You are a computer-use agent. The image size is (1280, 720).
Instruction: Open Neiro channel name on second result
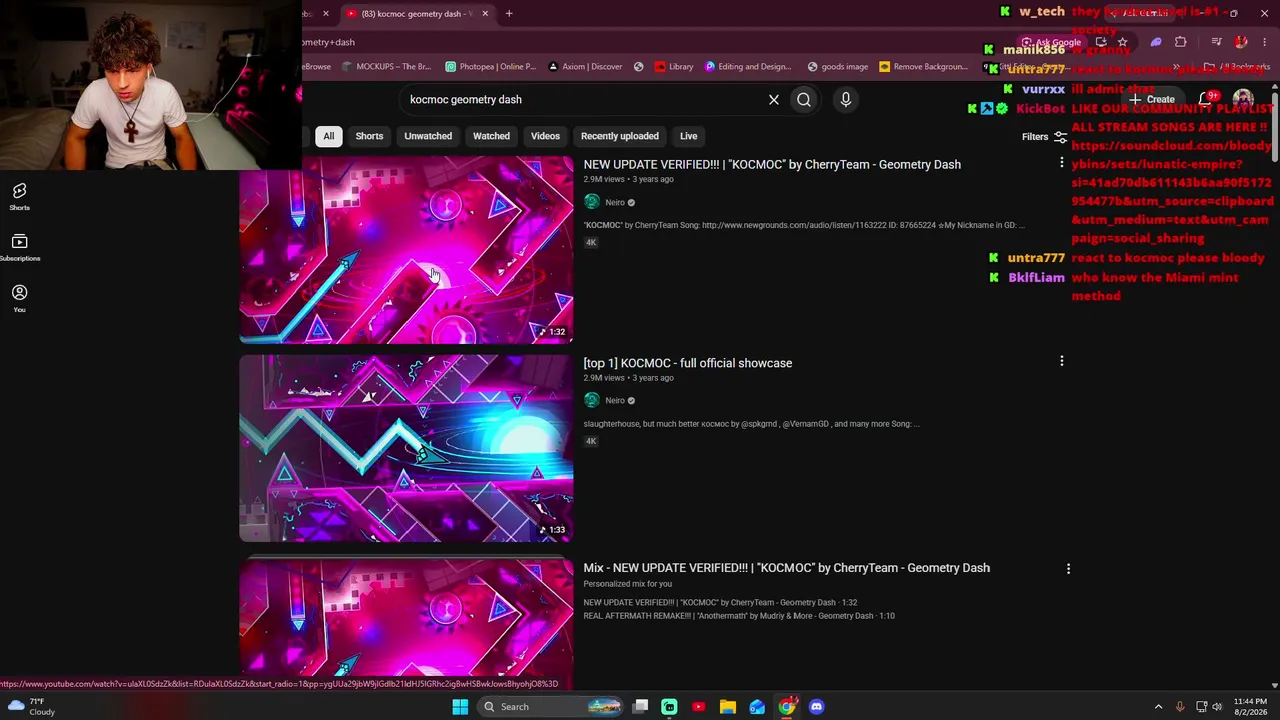615,401
